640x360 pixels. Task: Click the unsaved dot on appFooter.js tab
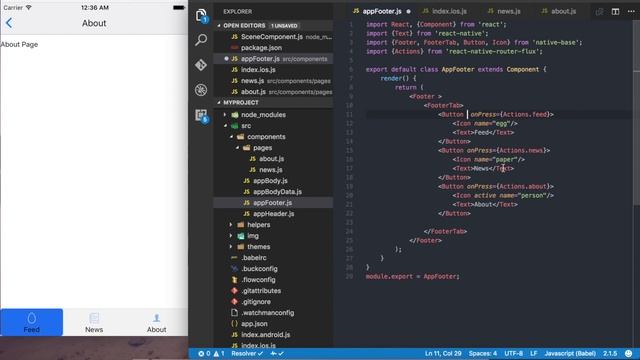click(408, 11)
